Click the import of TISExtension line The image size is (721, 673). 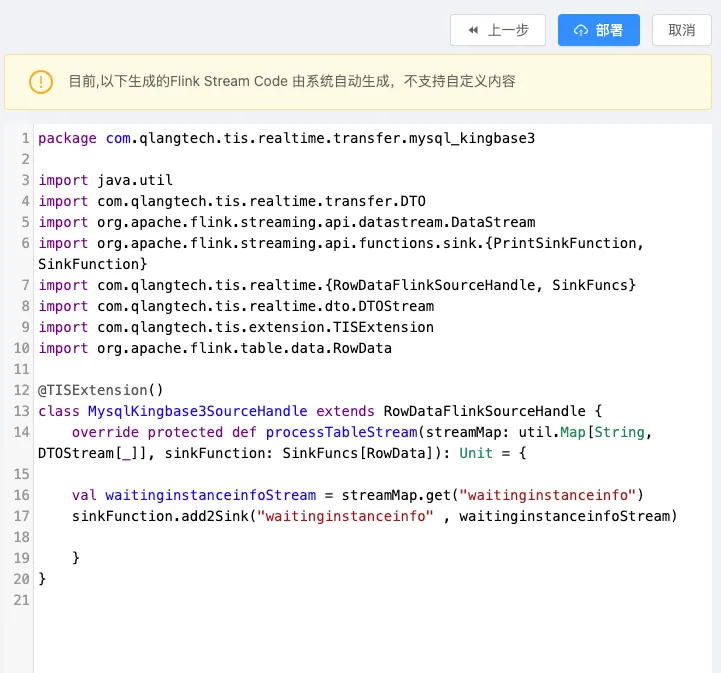click(236, 327)
